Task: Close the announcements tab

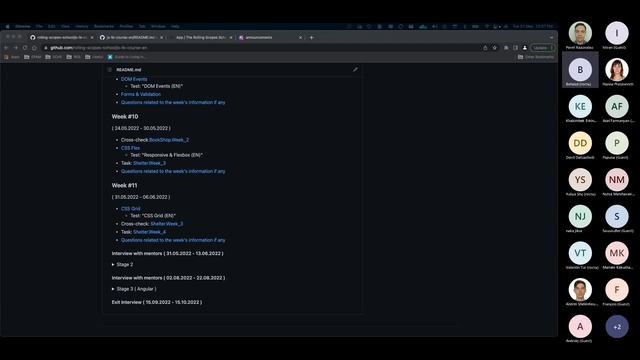Action: coord(301,38)
